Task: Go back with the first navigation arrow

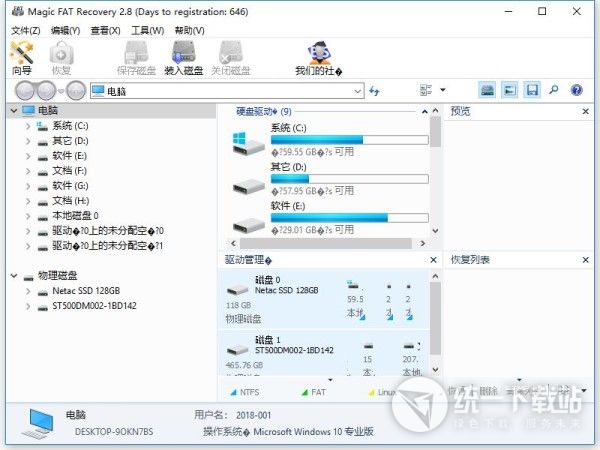Action: 25,91
